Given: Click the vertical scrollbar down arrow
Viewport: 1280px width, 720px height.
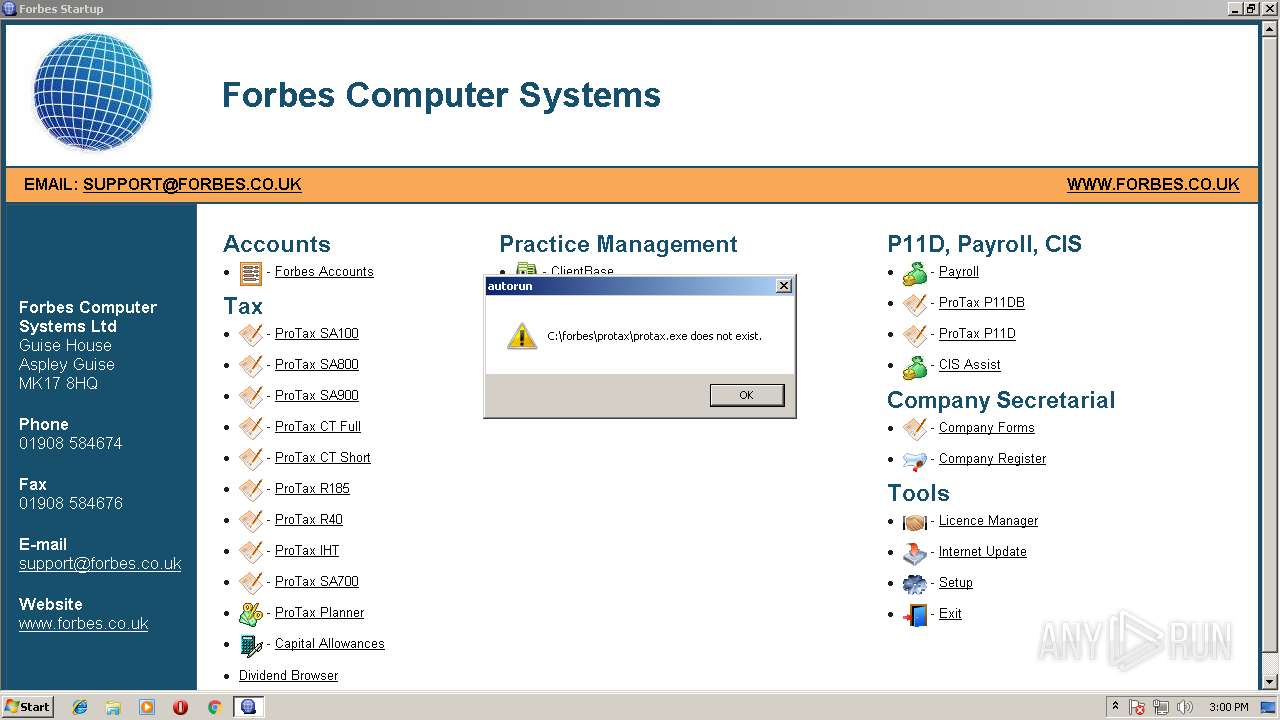Looking at the screenshot, I should coord(1269,682).
